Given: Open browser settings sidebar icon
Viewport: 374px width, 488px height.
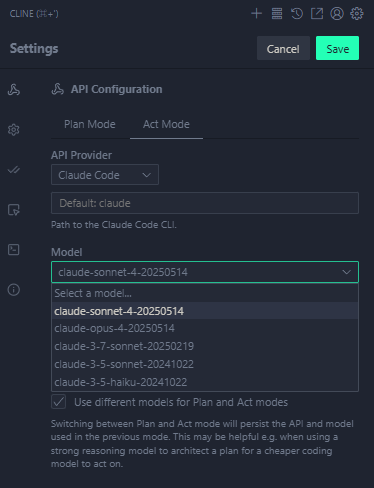Looking at the screenshot, I should (x=14, y=210).
